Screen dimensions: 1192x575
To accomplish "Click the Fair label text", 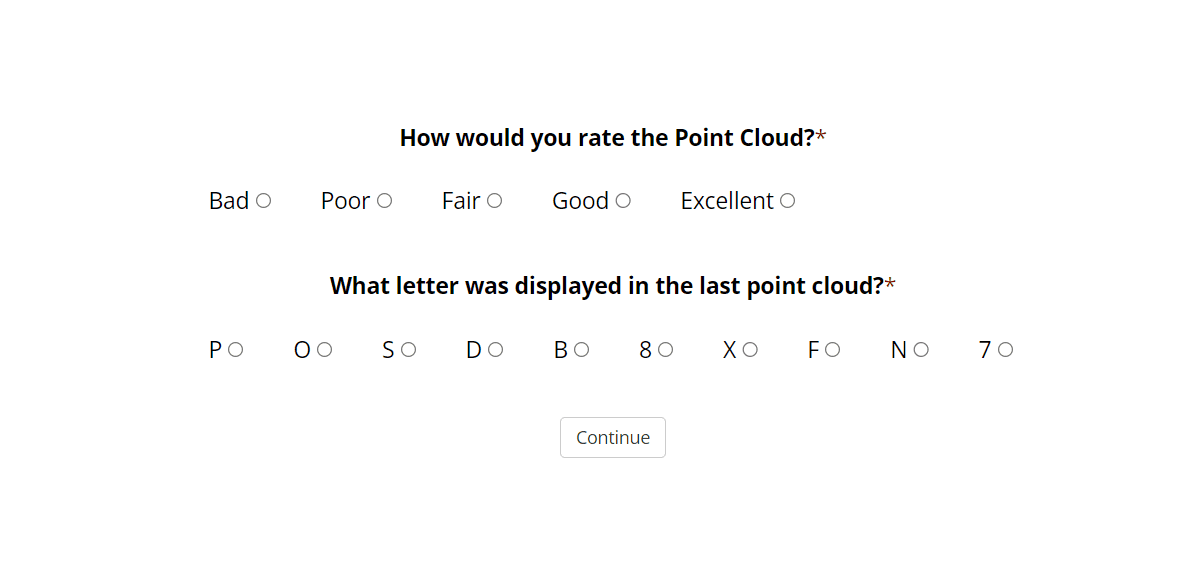I will (x=461, y=201).
